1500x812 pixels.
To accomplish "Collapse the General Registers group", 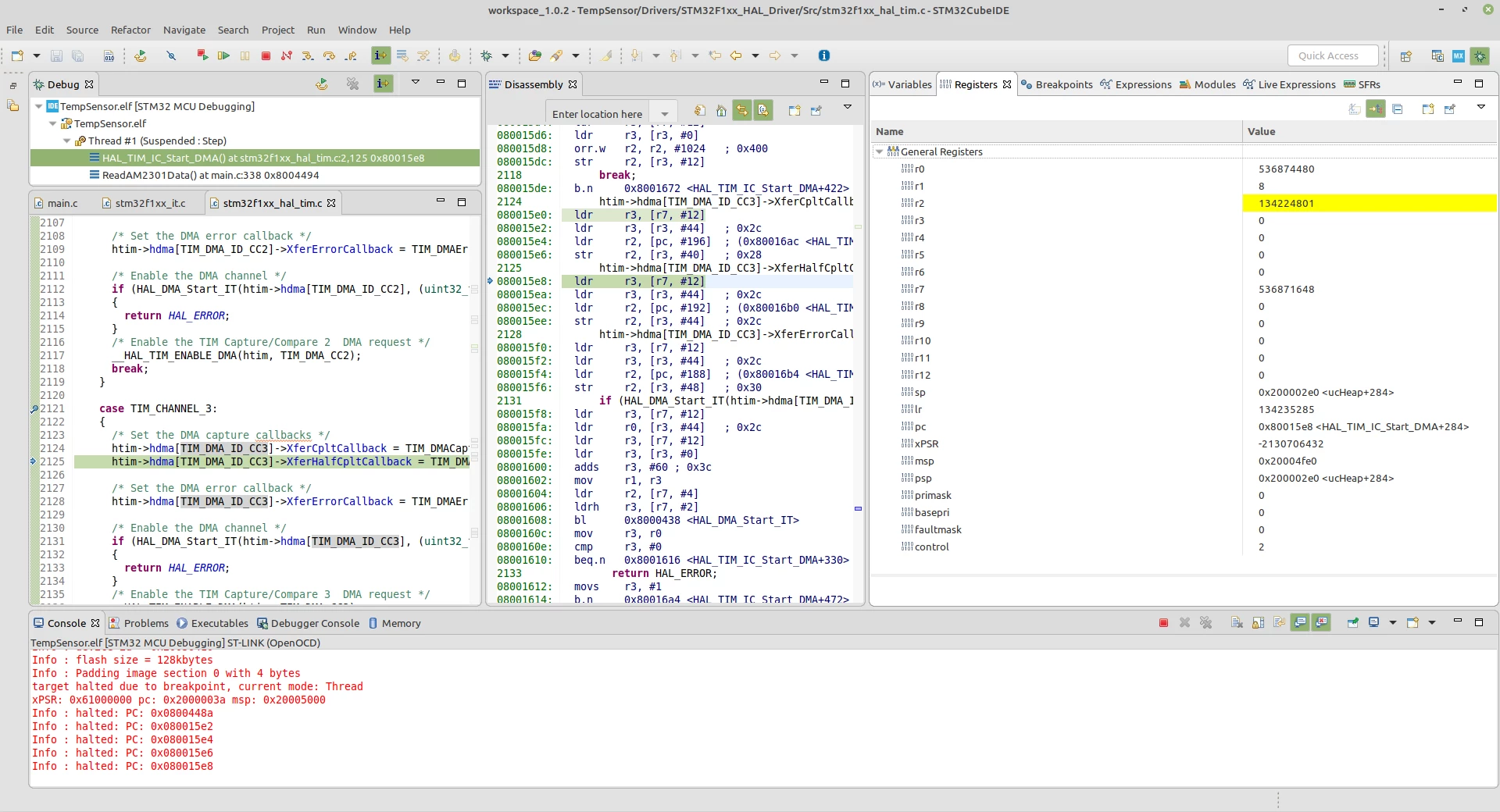I will pyautogui.click(x=880, y=151).
